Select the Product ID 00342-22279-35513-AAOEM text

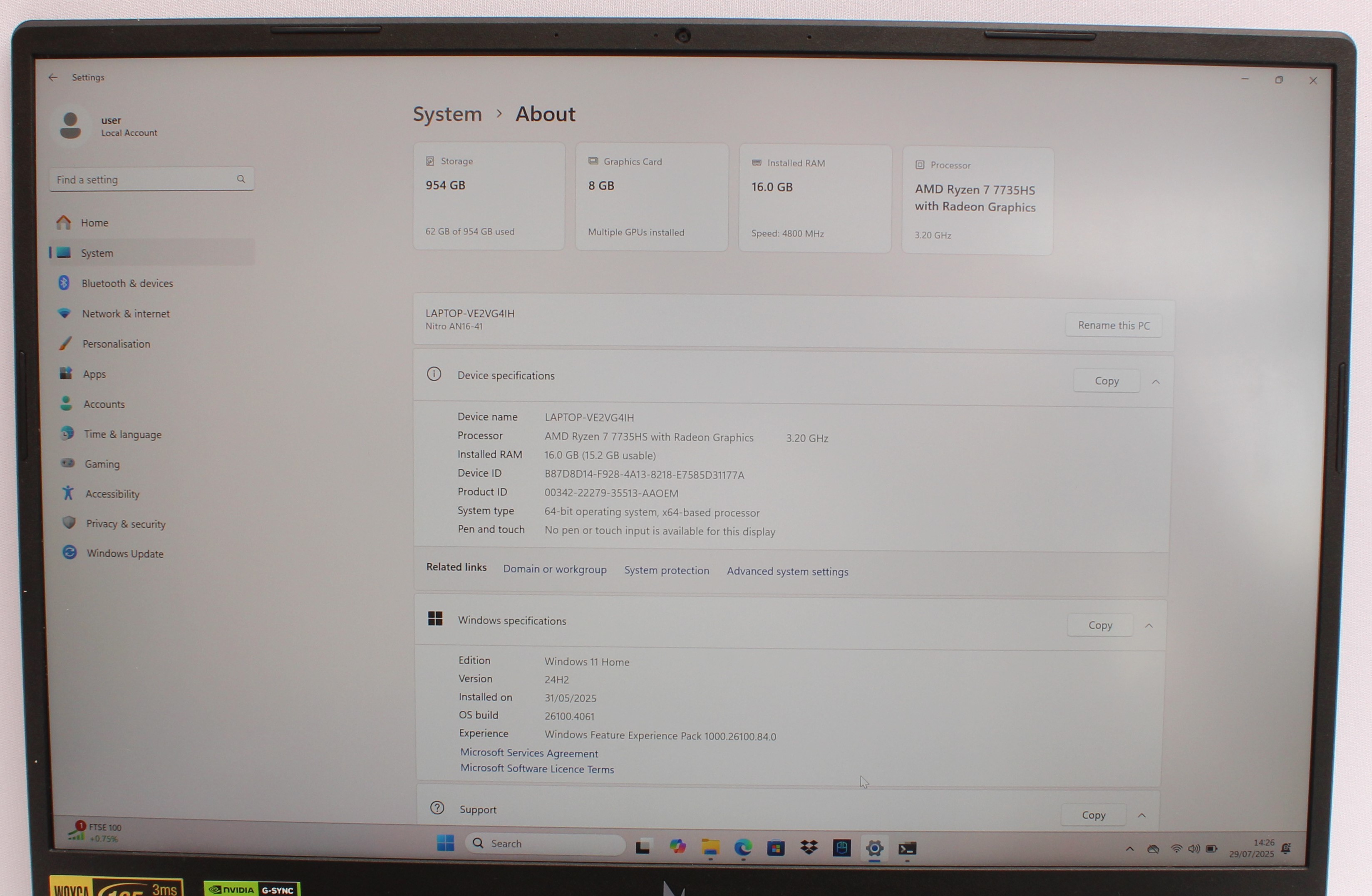point(612,493)
